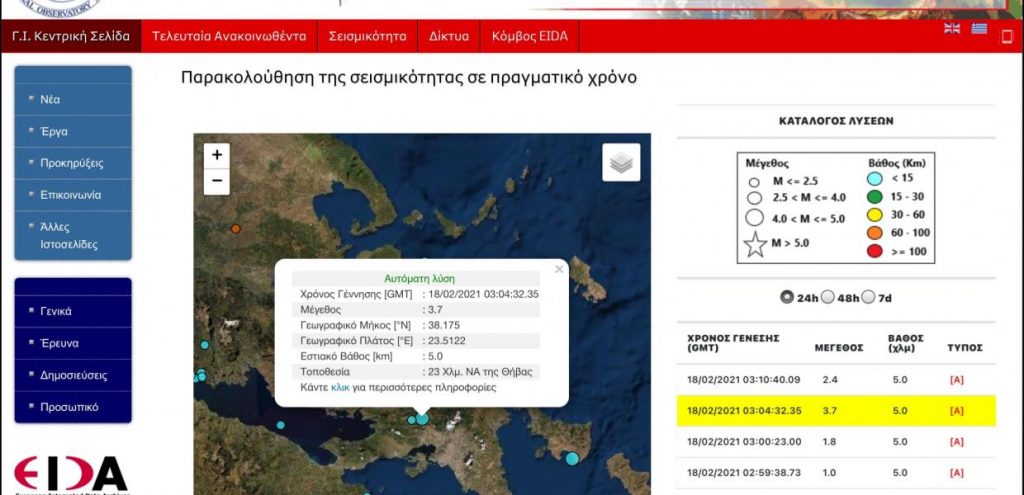Screen dimensions: 1024x495
Task: Tap the mobile view icon in the red bar
Action: coord(1006,37)
